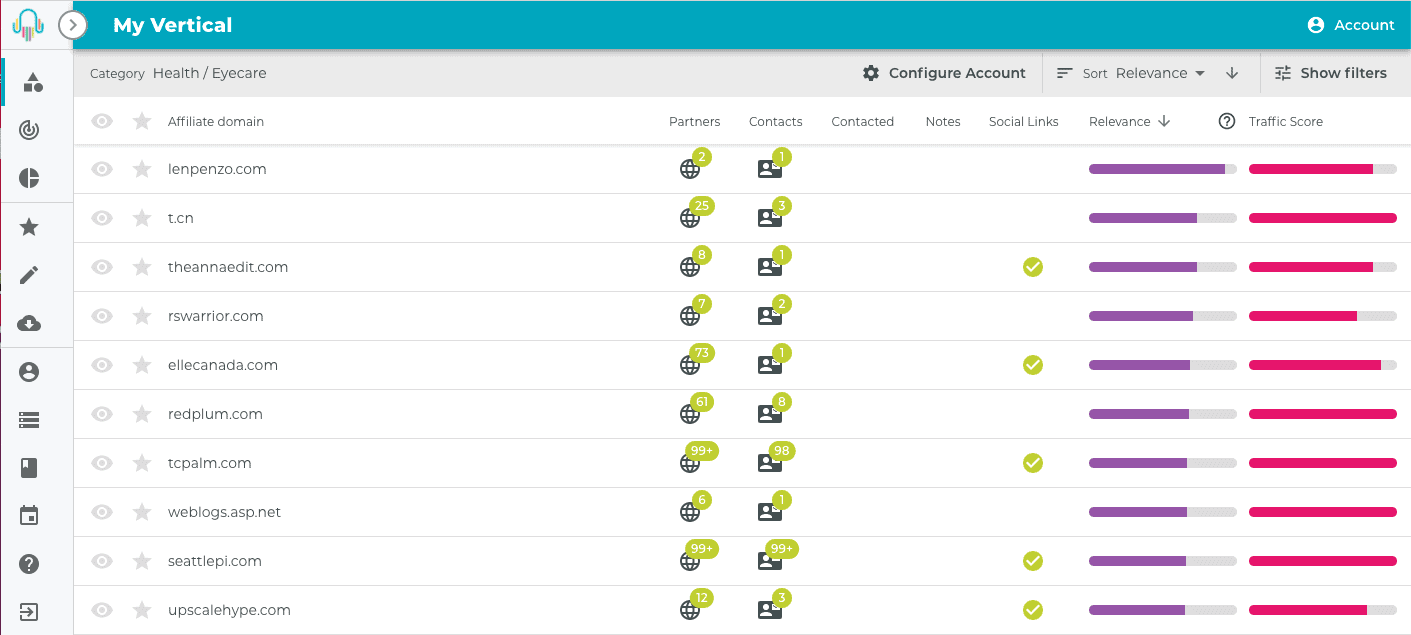
Task: Open the upscalehype.com affiliate domain
Action: (x=229, y=610)
